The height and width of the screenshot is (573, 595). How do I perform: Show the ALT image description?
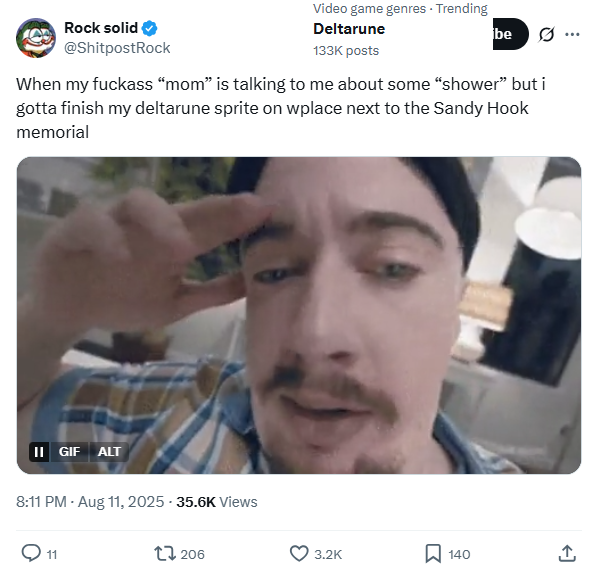(x=109, y=452)
